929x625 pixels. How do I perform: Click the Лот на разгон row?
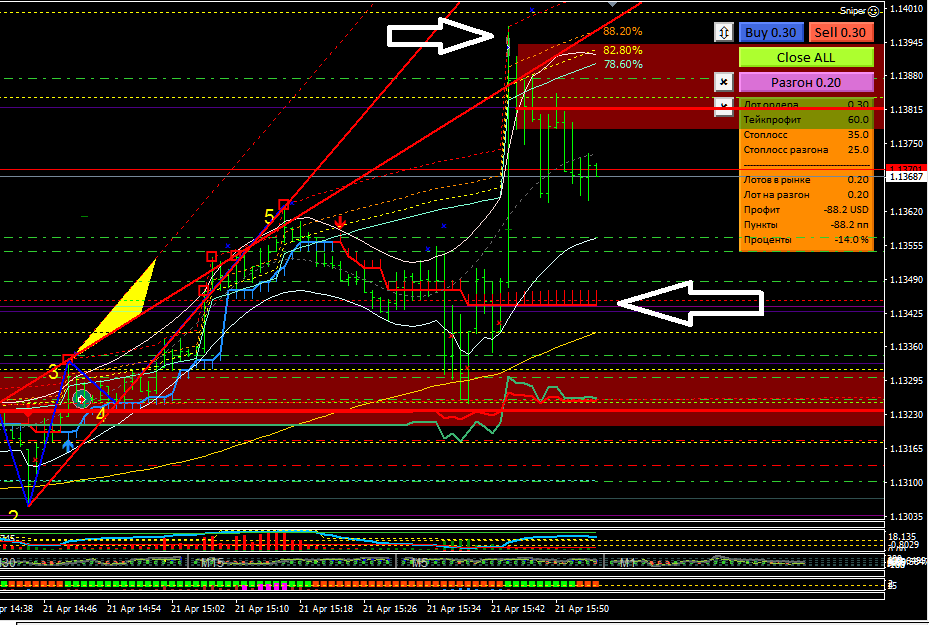click(x=806, y=194)
